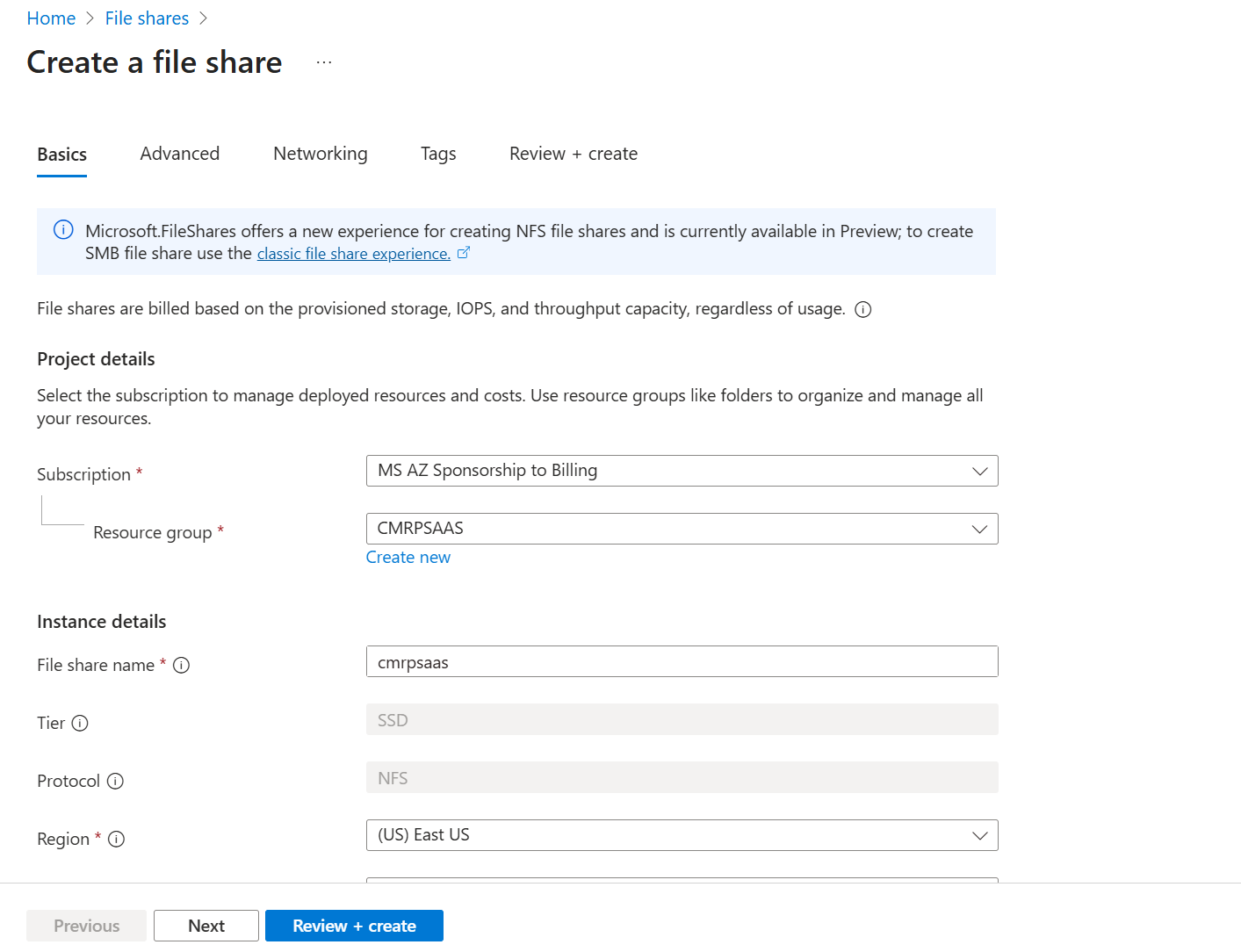Navigate to File shares via breadcrumb
This screenshot has width=1241, height=952.
coord(147,18)
